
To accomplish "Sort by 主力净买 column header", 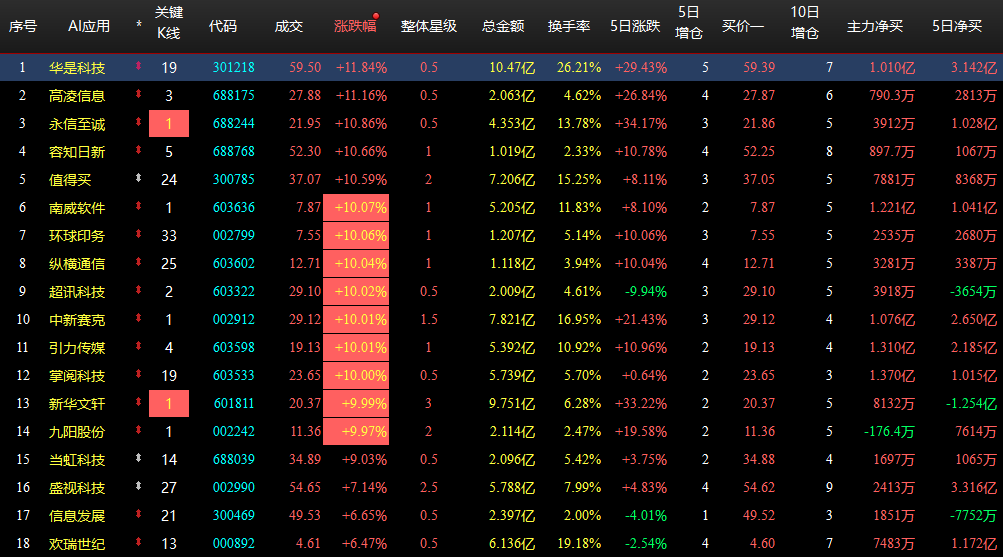I will coord(874,26).
